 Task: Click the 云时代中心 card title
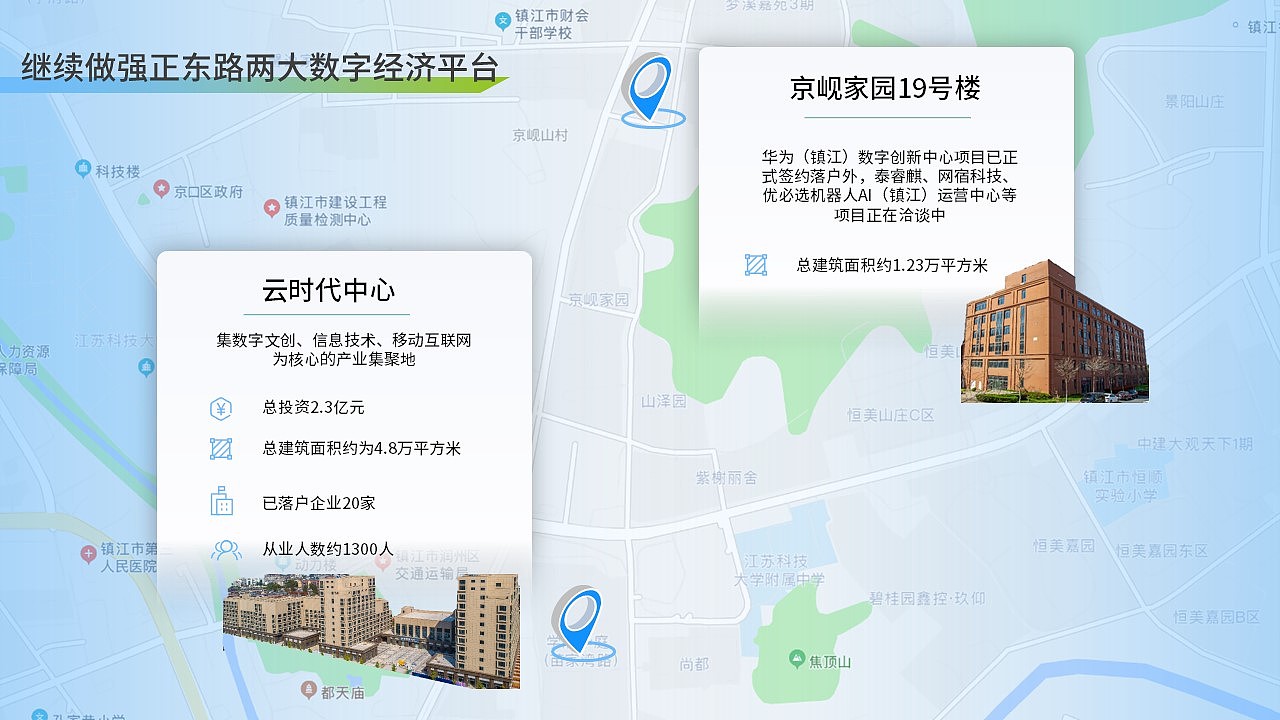click(x=327, y=291)
